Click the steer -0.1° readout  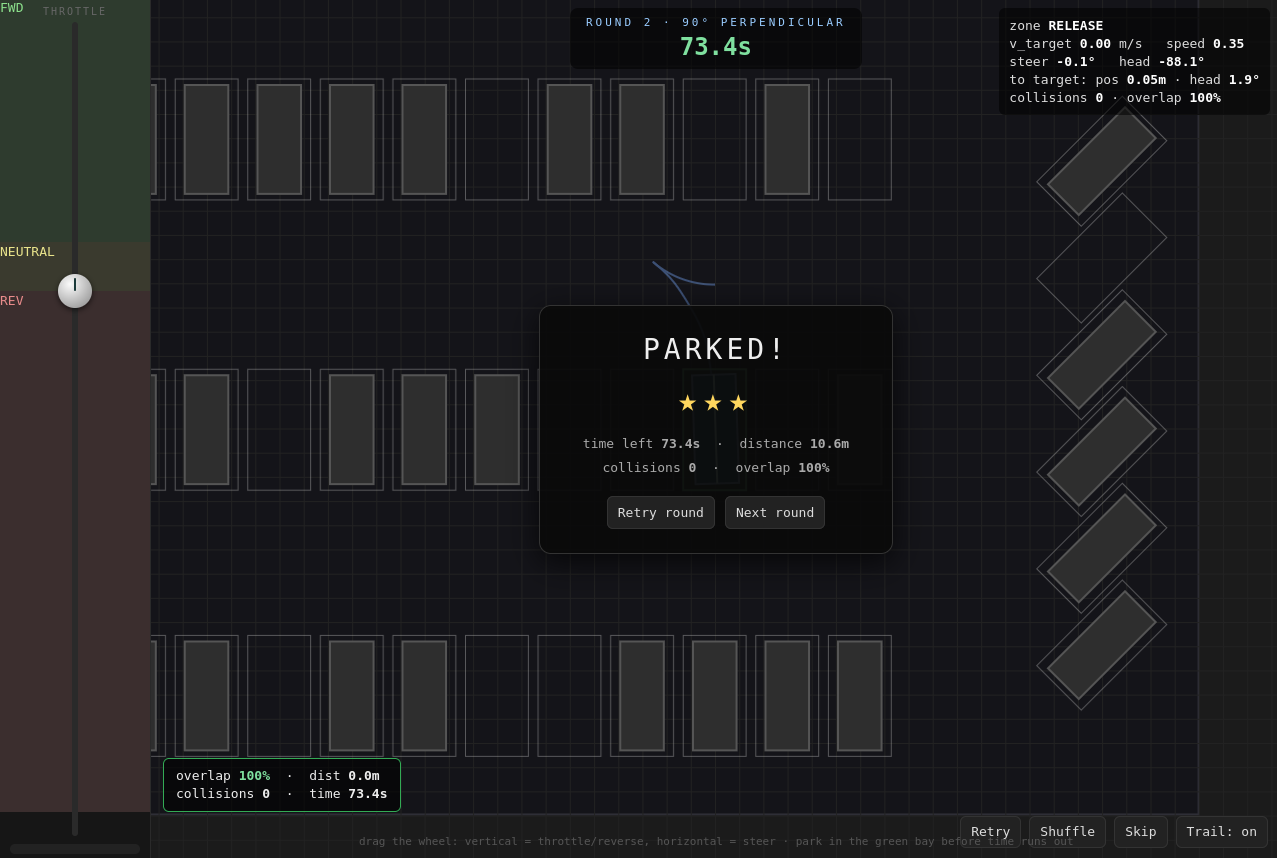click(x=1052, y=61)
